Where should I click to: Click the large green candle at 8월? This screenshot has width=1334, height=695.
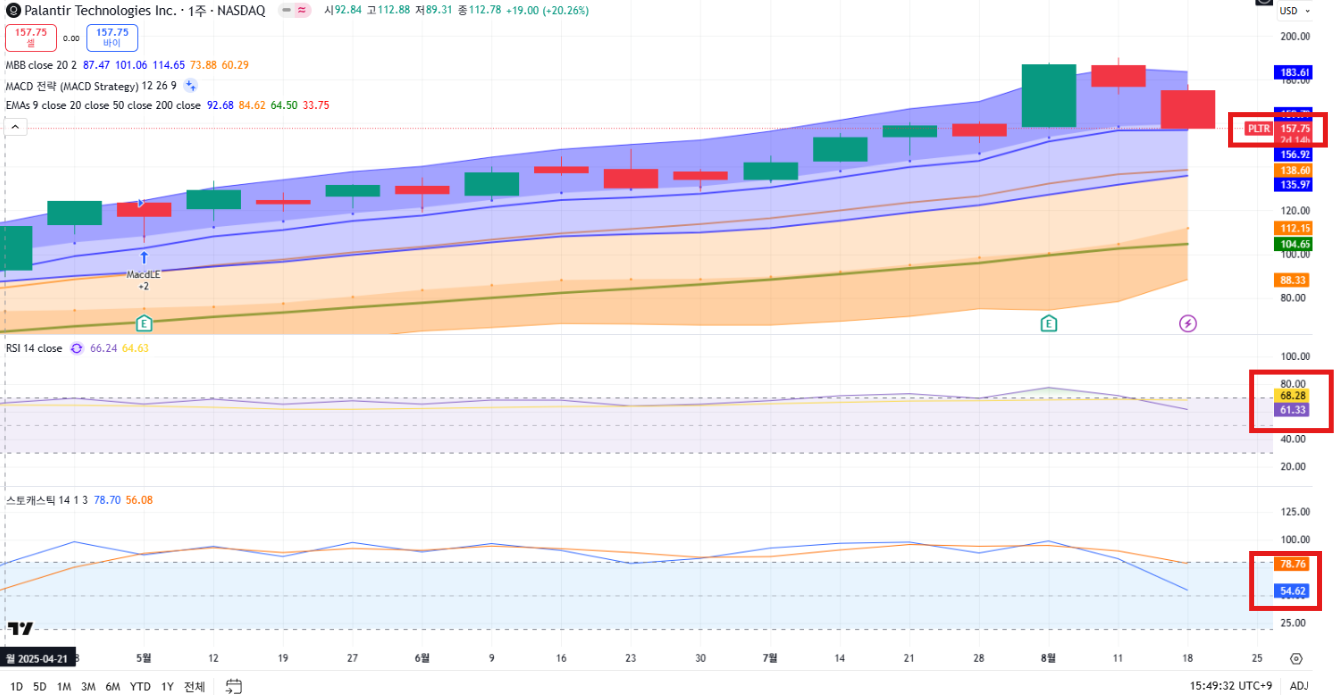[1048, 95]
